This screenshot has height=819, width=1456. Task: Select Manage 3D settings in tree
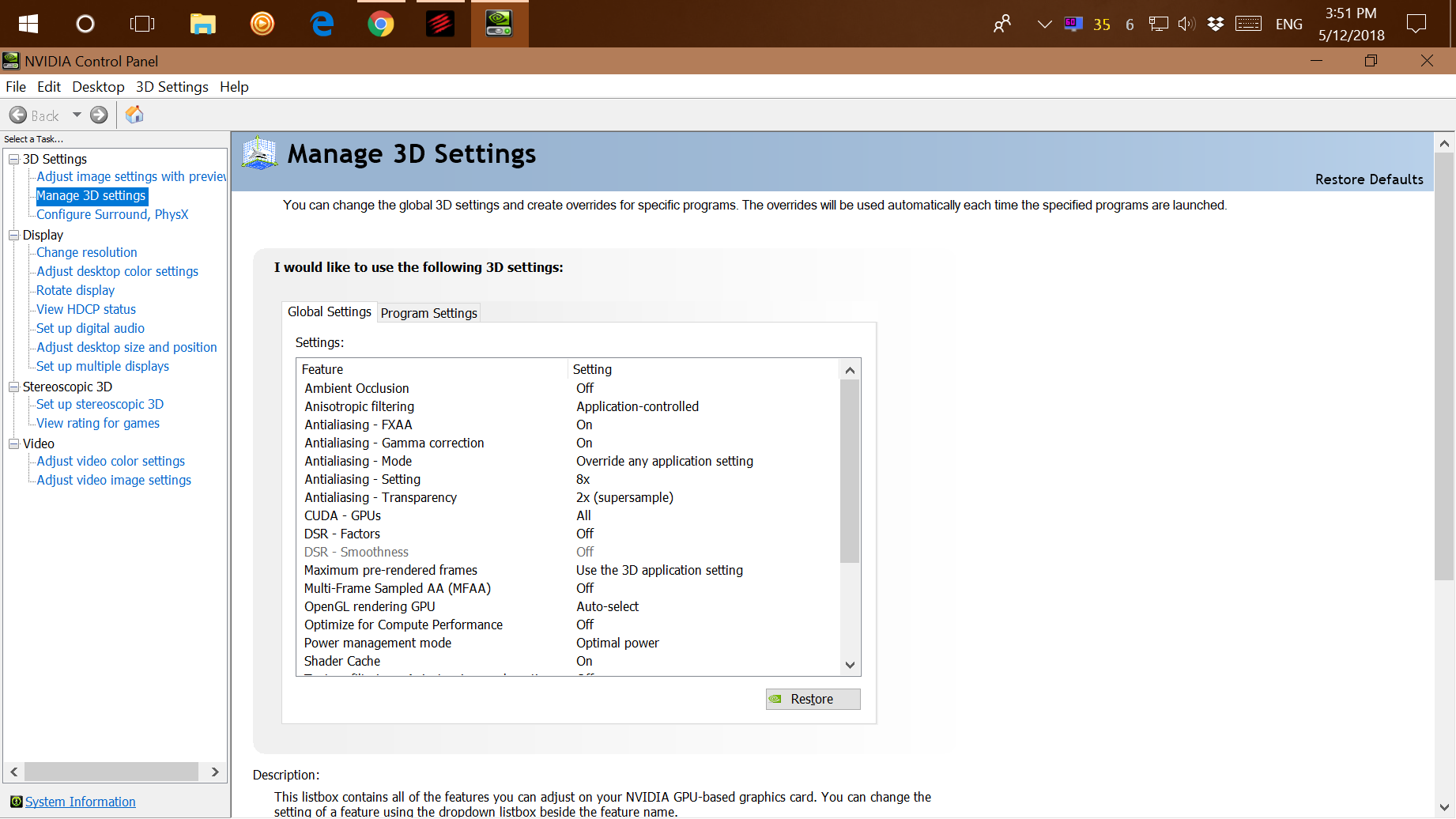[x=92, y=196]
